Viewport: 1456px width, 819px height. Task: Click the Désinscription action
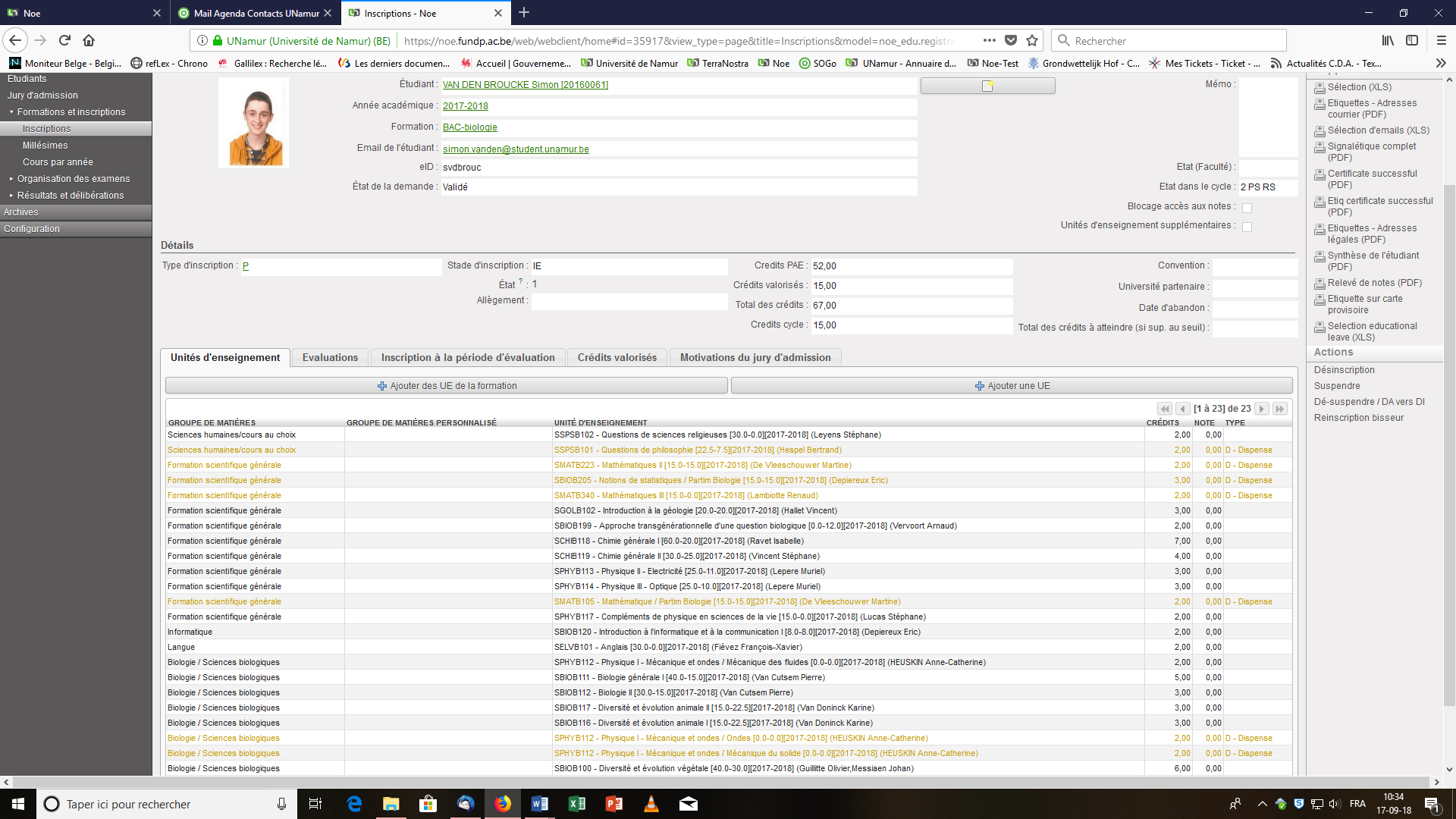1344,370
